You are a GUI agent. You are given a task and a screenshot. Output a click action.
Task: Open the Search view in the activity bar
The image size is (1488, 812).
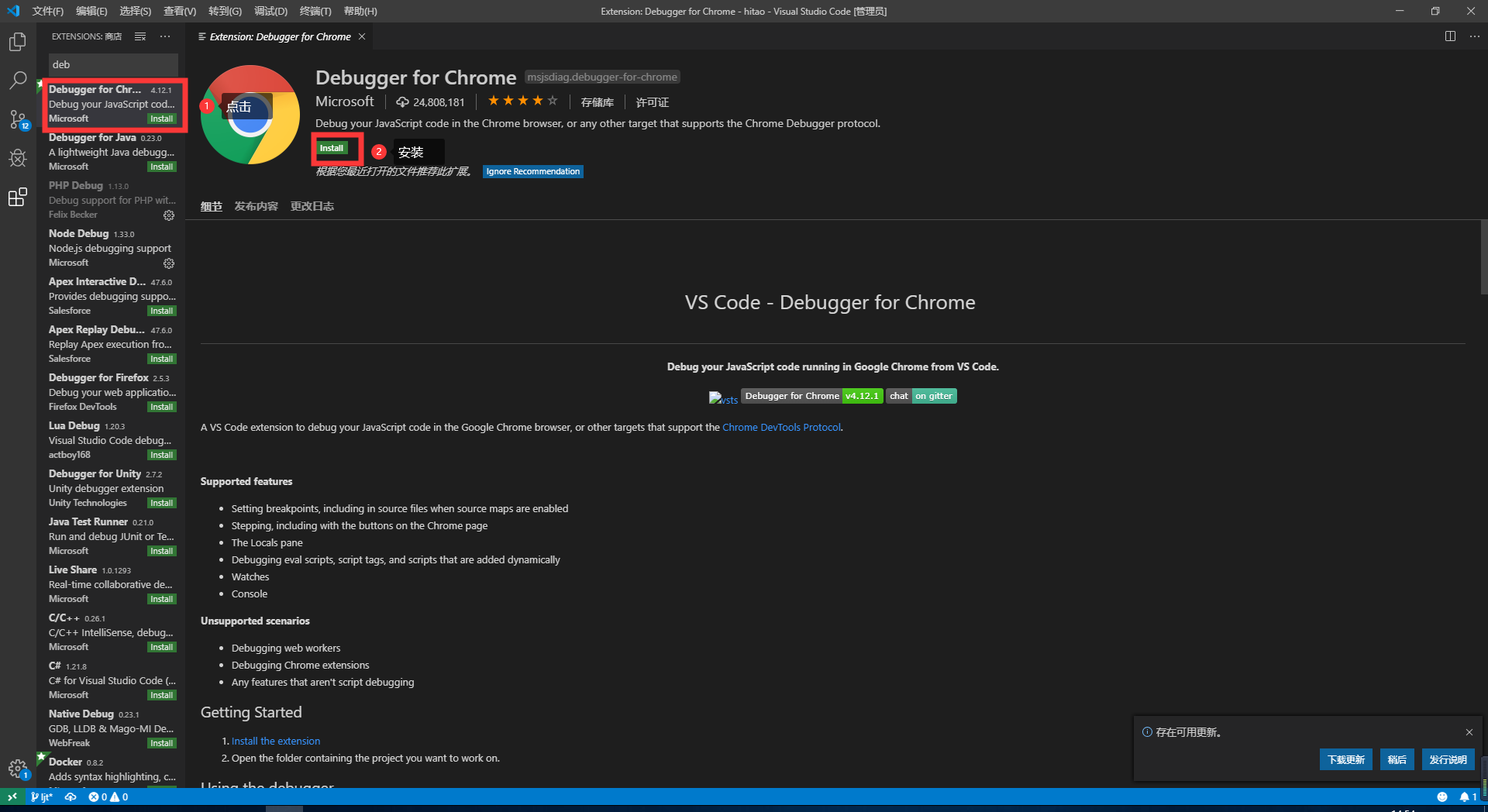pos(17,80)
